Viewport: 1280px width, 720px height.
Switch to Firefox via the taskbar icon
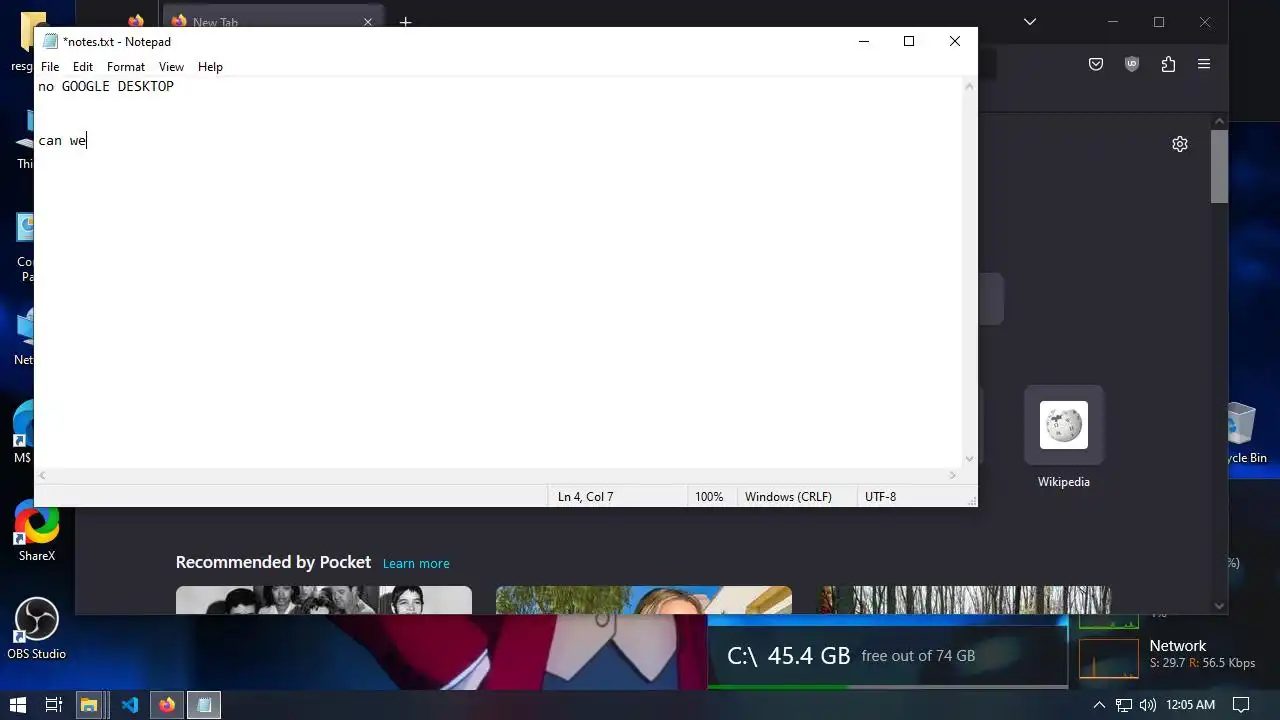(x=167, y=705)
